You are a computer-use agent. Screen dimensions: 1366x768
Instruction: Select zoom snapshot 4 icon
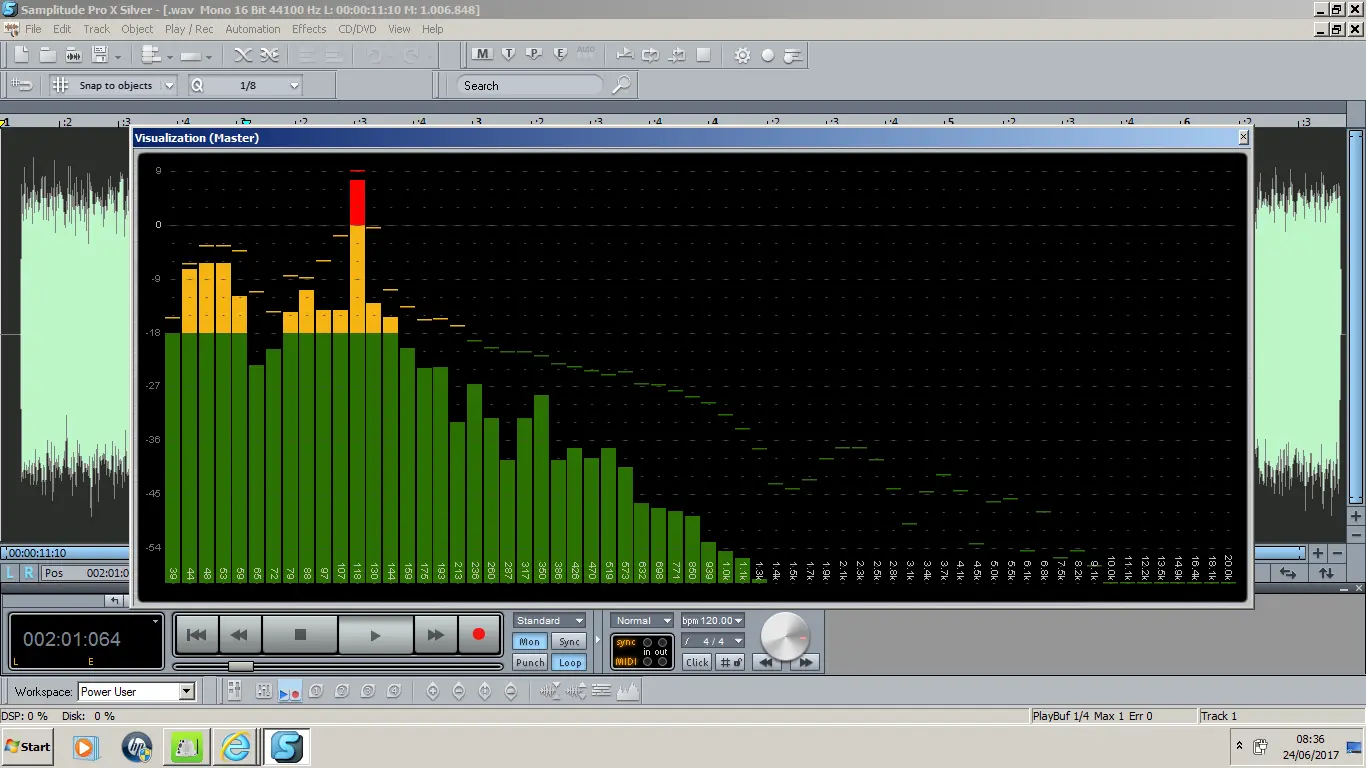pos(394,690)
